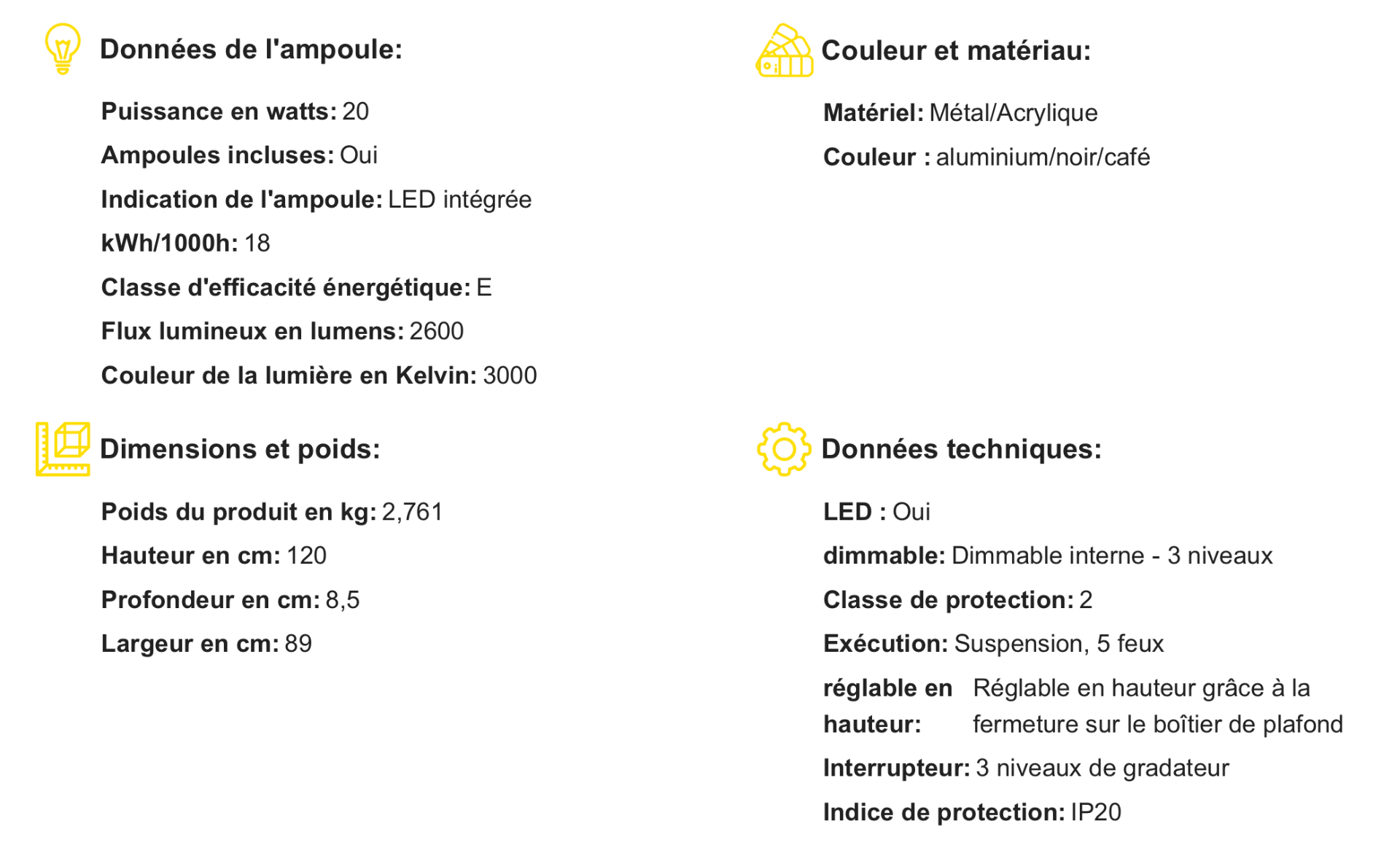Image resolution: width=1400 pixels, height=848 pixels.
Task: Click the 3000 Kelvin color value
Action: pyautogui.click(x=510, y=376)
